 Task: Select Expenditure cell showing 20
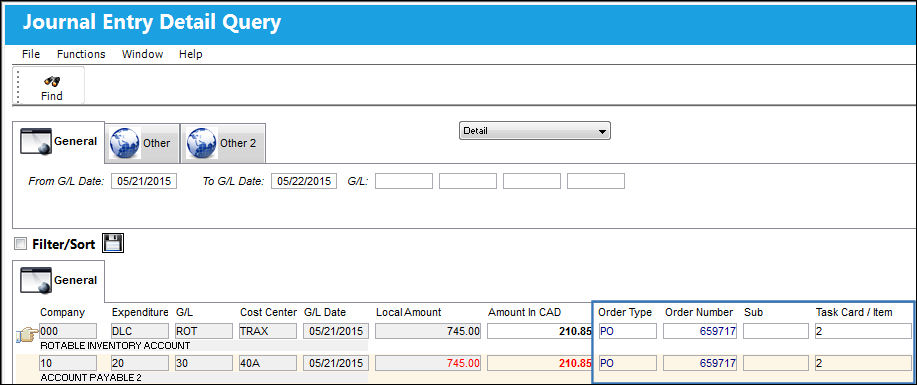click(x=139, y=363)
